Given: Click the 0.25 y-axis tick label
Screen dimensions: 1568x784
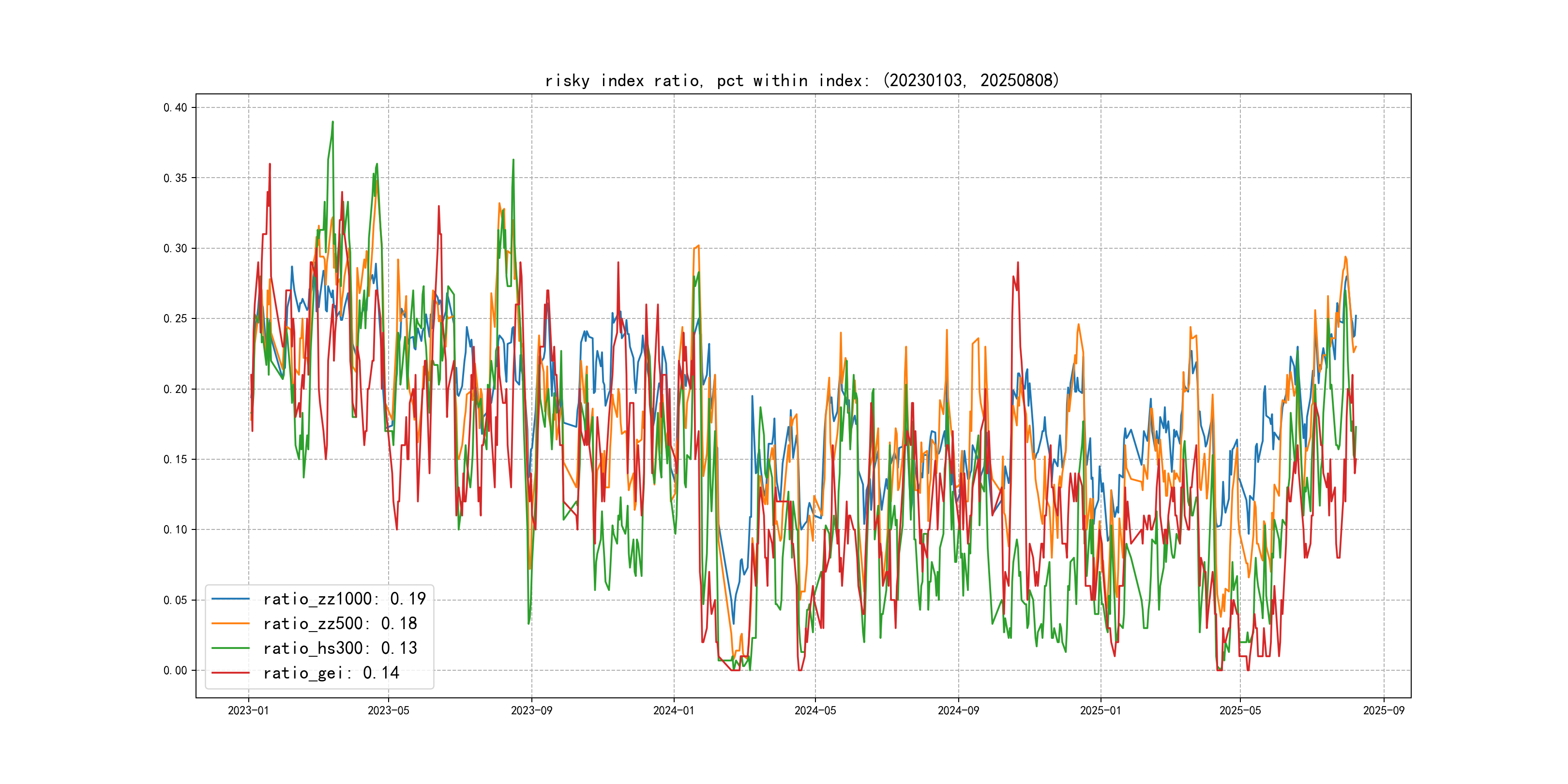Looking at the screenshot, I should [175, 318].
